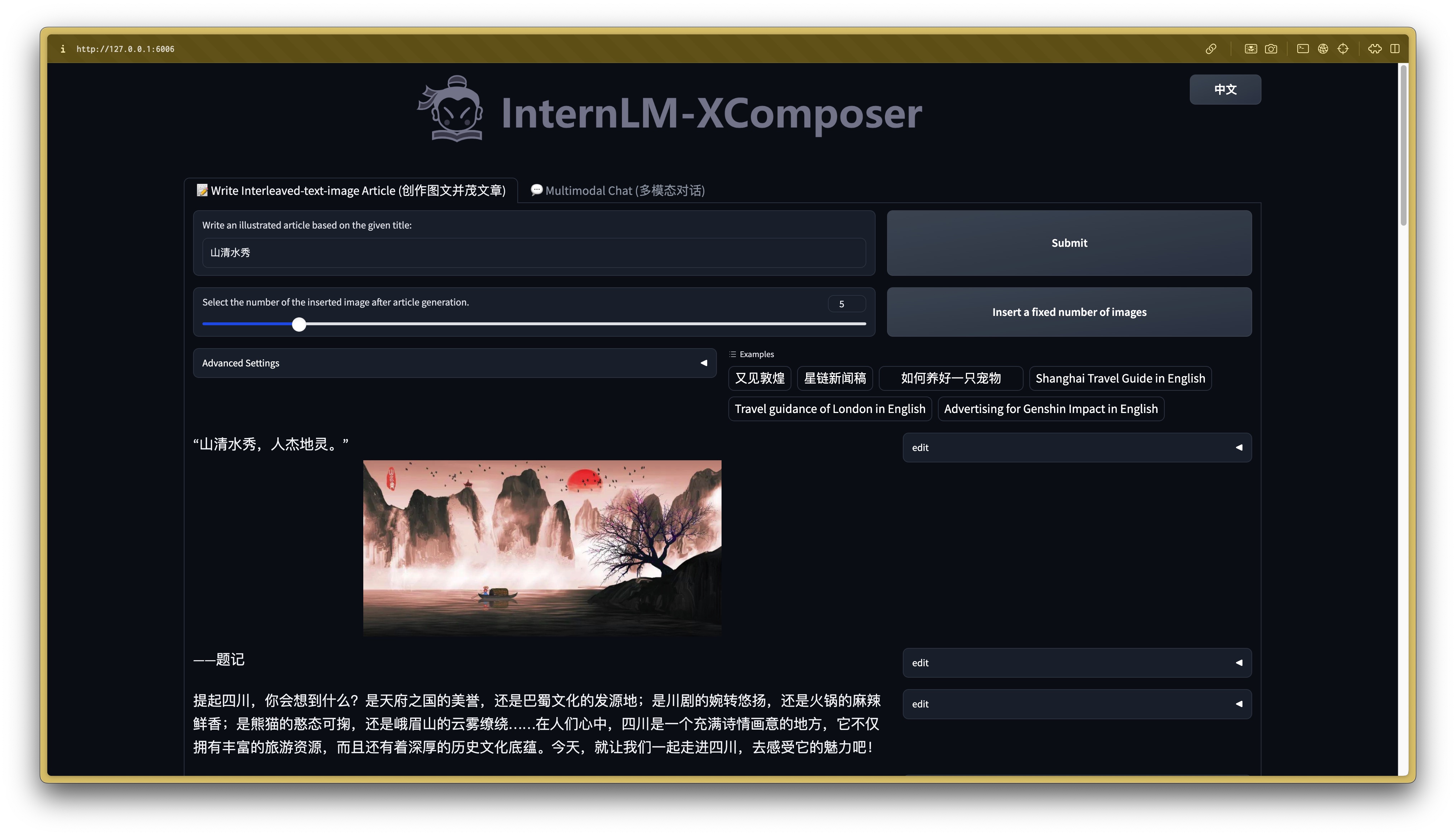Select the Write Interleaved-text-image Article tab
1456x836 pixels.
(x=351, y=191)
